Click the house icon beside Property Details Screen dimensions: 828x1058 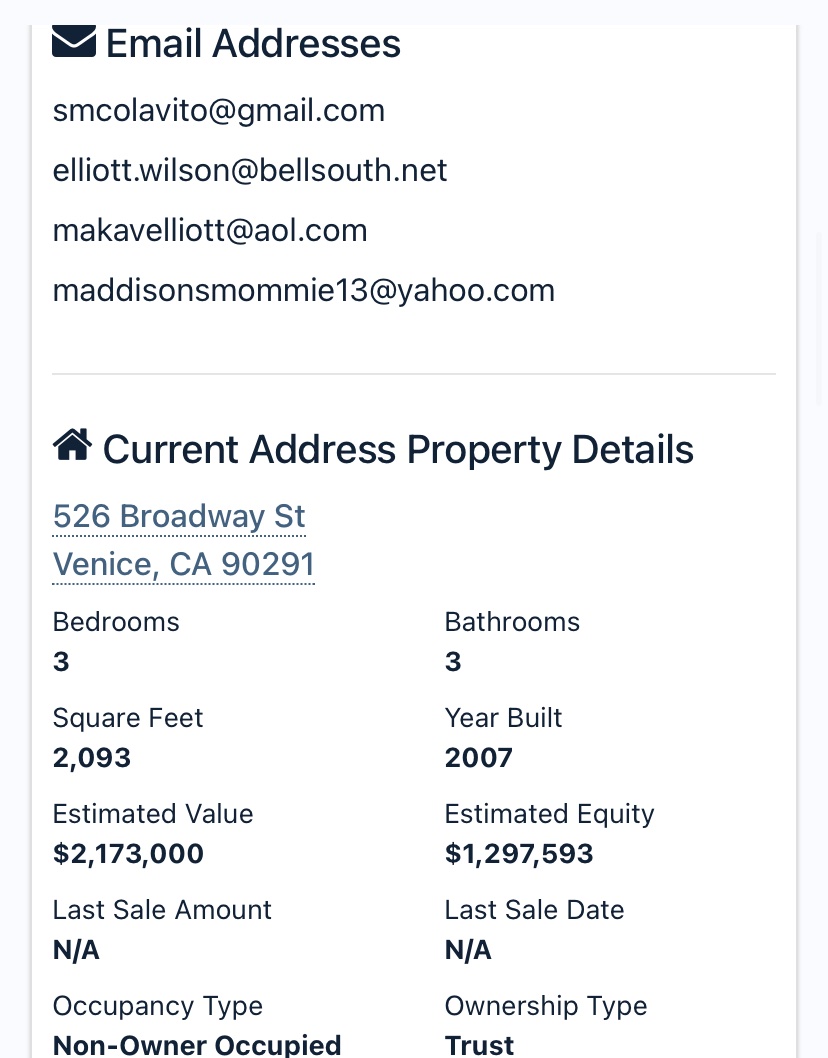72,445
